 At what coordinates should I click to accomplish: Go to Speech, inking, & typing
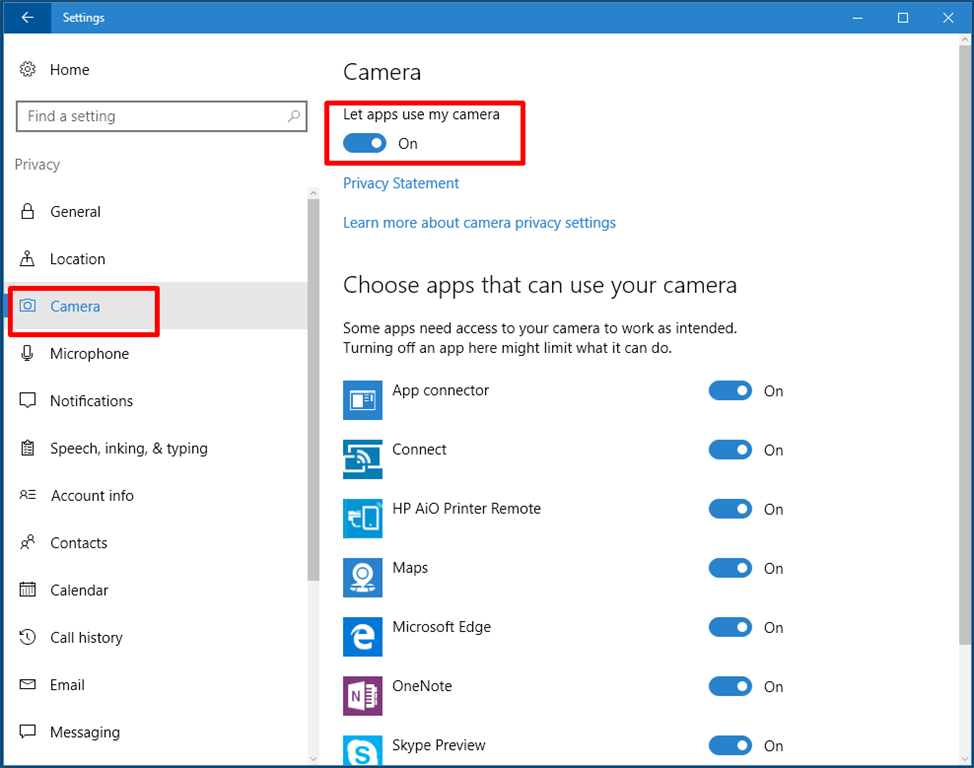tap(128, 448)
